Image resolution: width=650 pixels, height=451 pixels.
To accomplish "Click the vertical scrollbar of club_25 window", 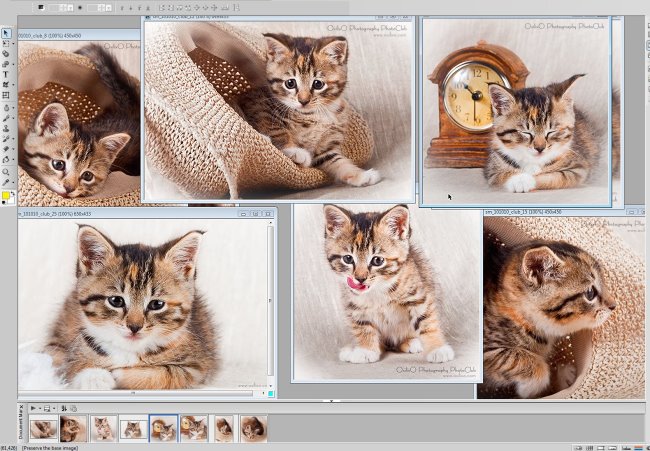I will click(270, 299).
